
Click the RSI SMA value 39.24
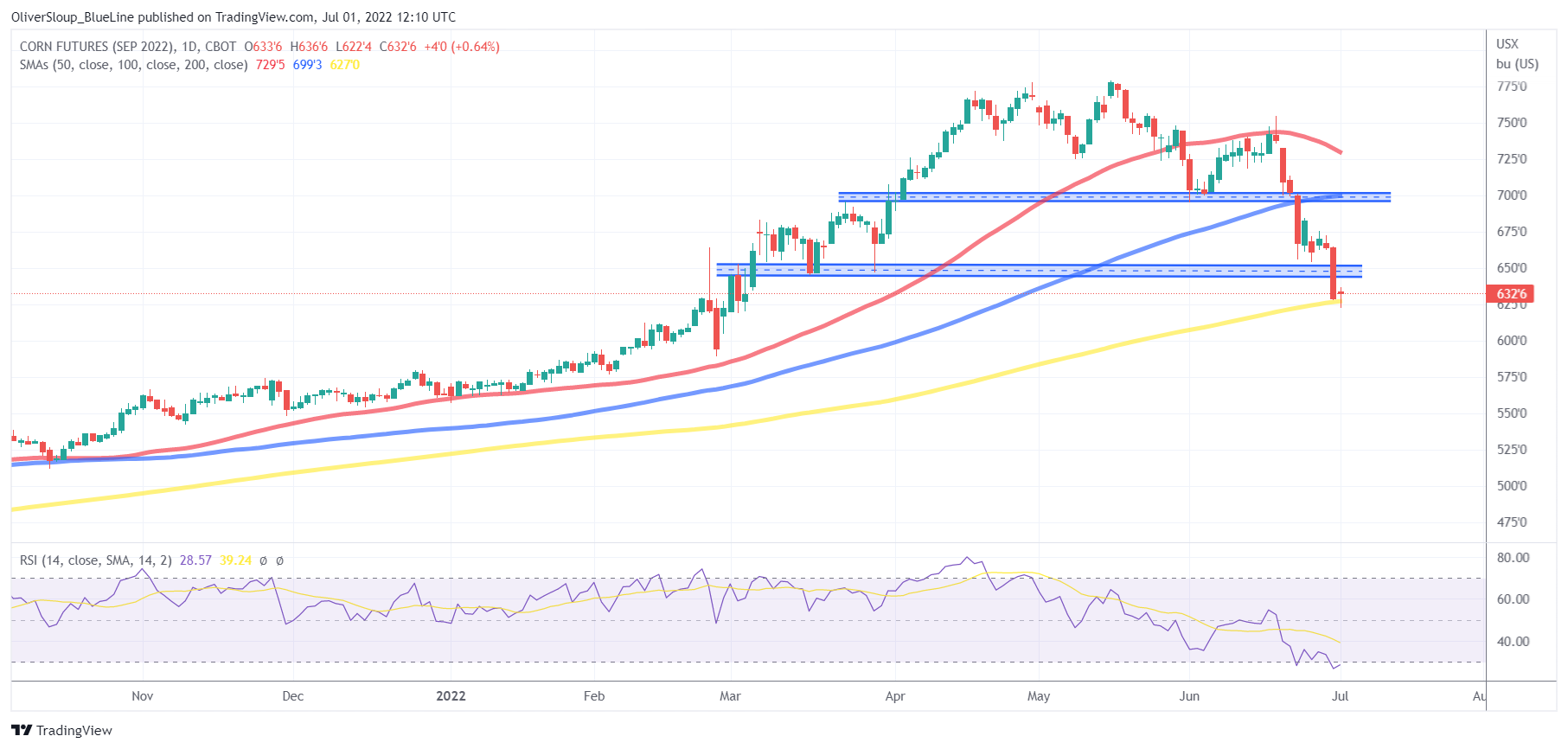point(235,560)
